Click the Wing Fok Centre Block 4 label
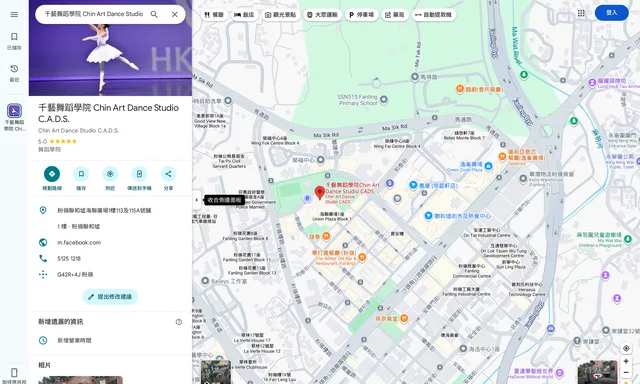This screenshot has width=640, height=384. click(x=275, y=141)
